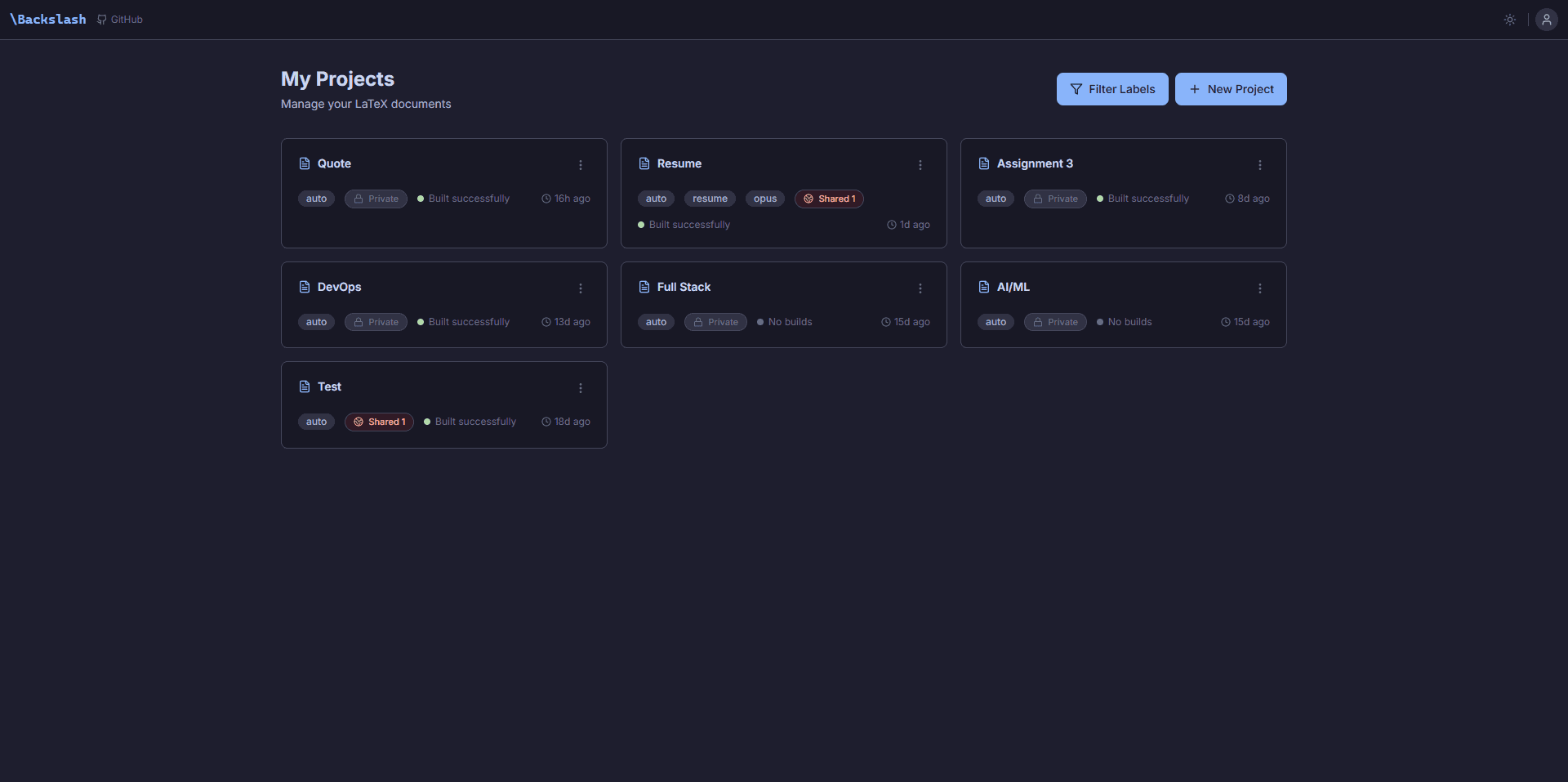Open the Filter Labels dialog
The image size is (1568, 782).
coord(1111,89)
